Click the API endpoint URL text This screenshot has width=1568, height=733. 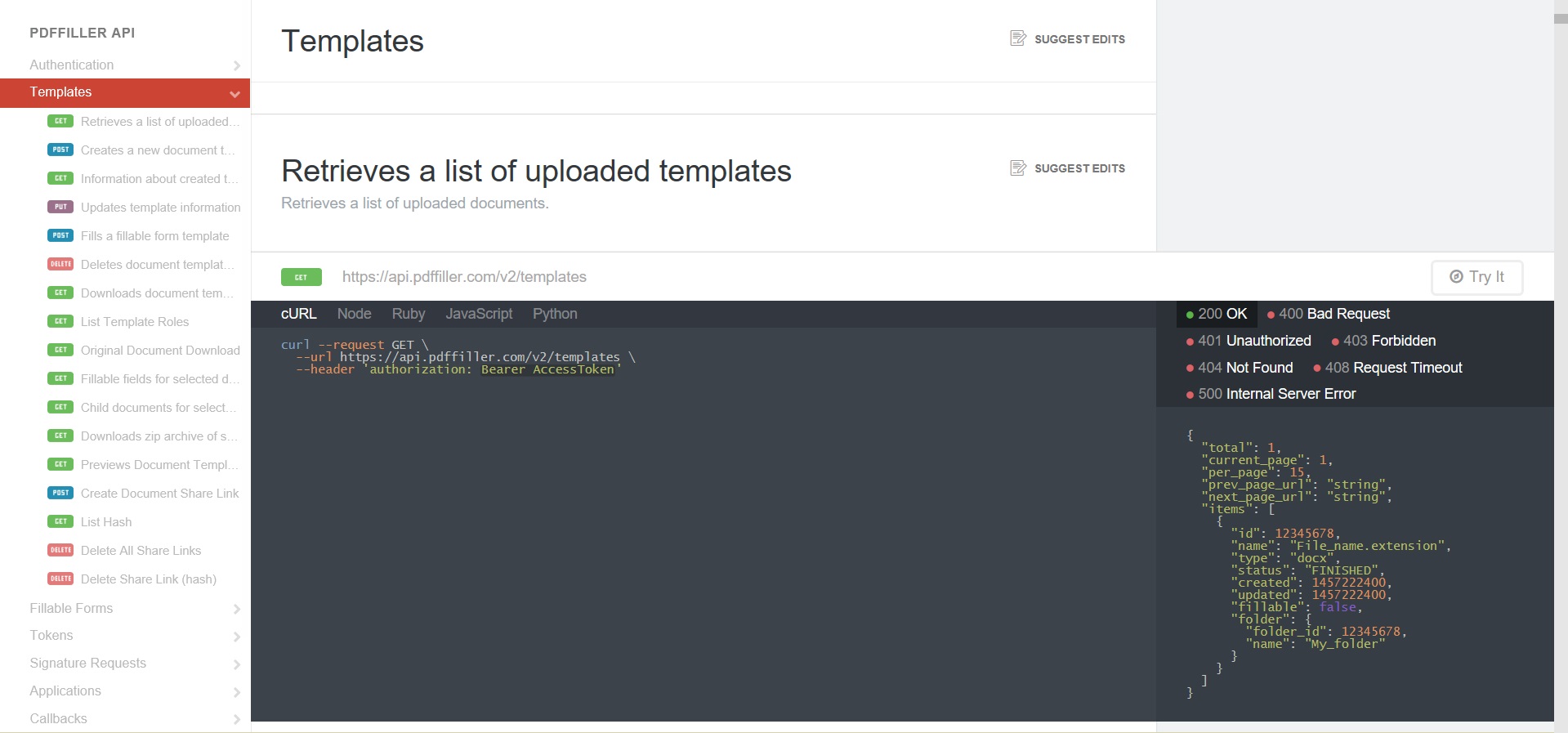[x=464, y=277]
